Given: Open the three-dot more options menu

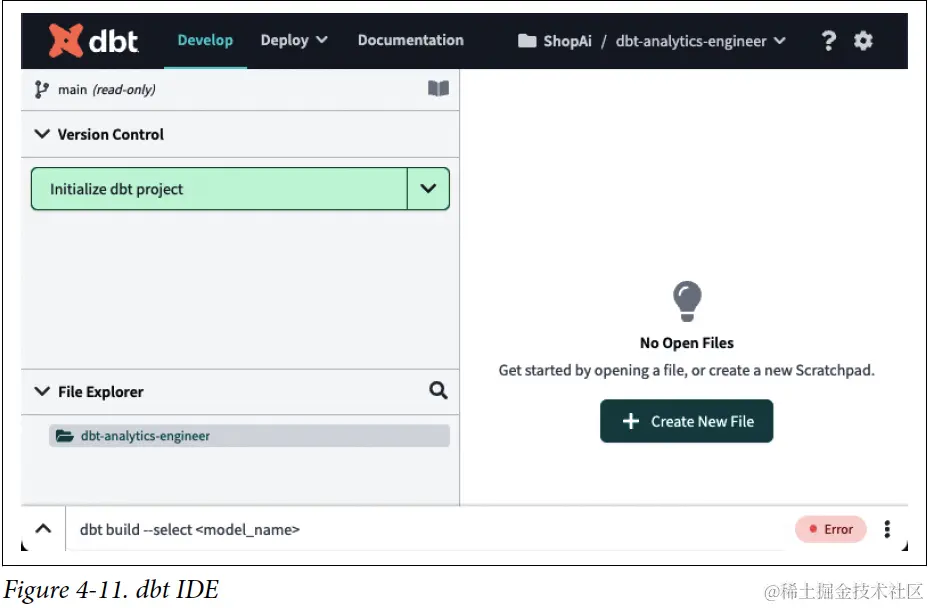Looking at the screenshot, I should coord(887,529).
